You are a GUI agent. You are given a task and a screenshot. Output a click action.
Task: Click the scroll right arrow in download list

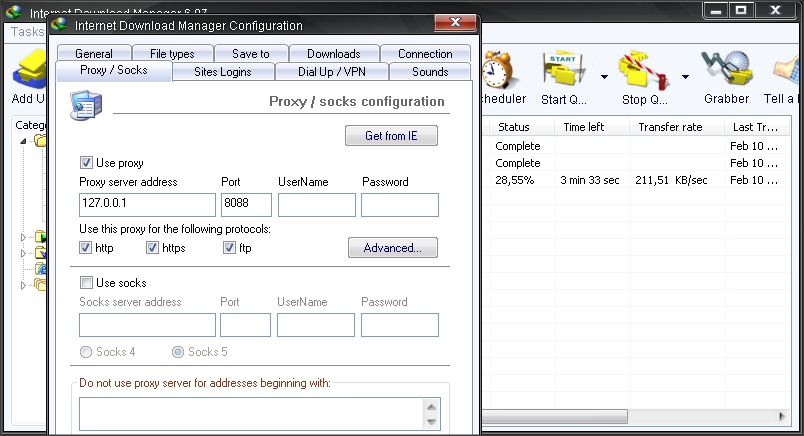[781, 416]
